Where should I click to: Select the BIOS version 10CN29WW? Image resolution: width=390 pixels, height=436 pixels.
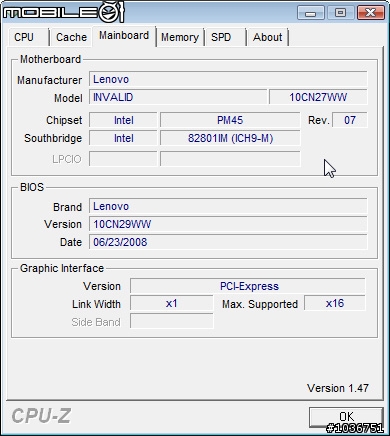point(228,224)
